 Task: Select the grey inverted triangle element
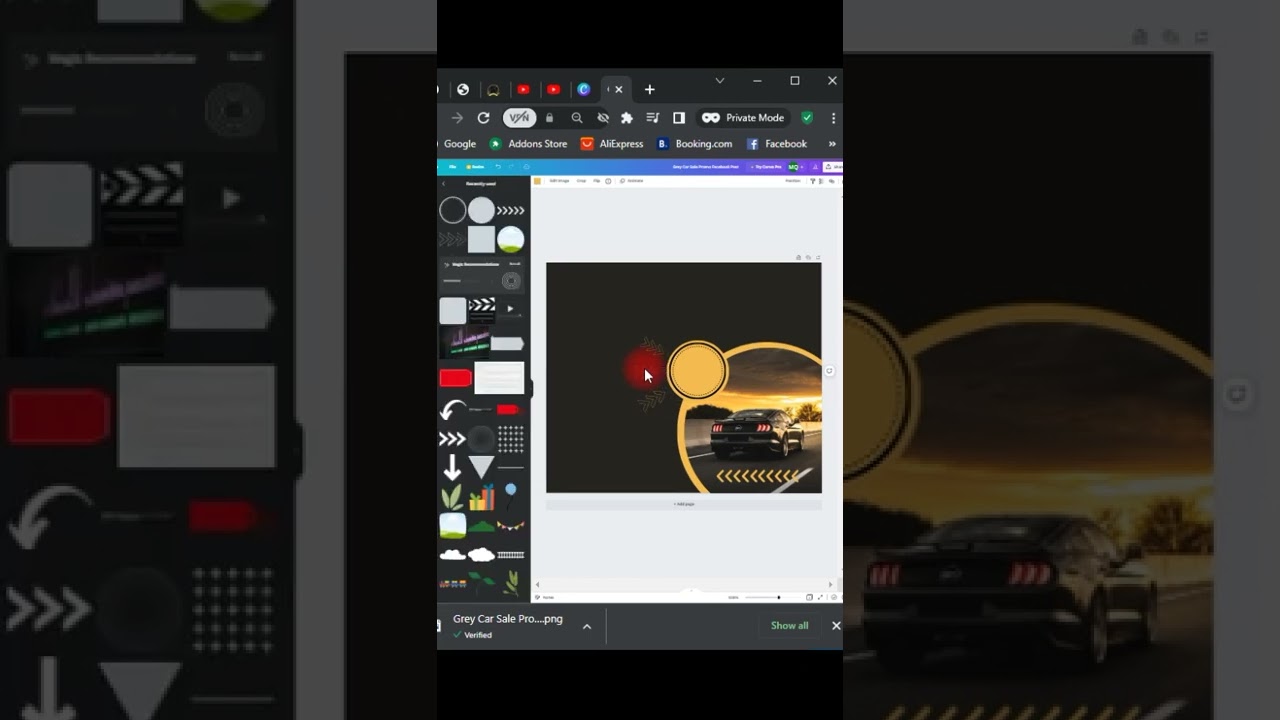(481, 467)
